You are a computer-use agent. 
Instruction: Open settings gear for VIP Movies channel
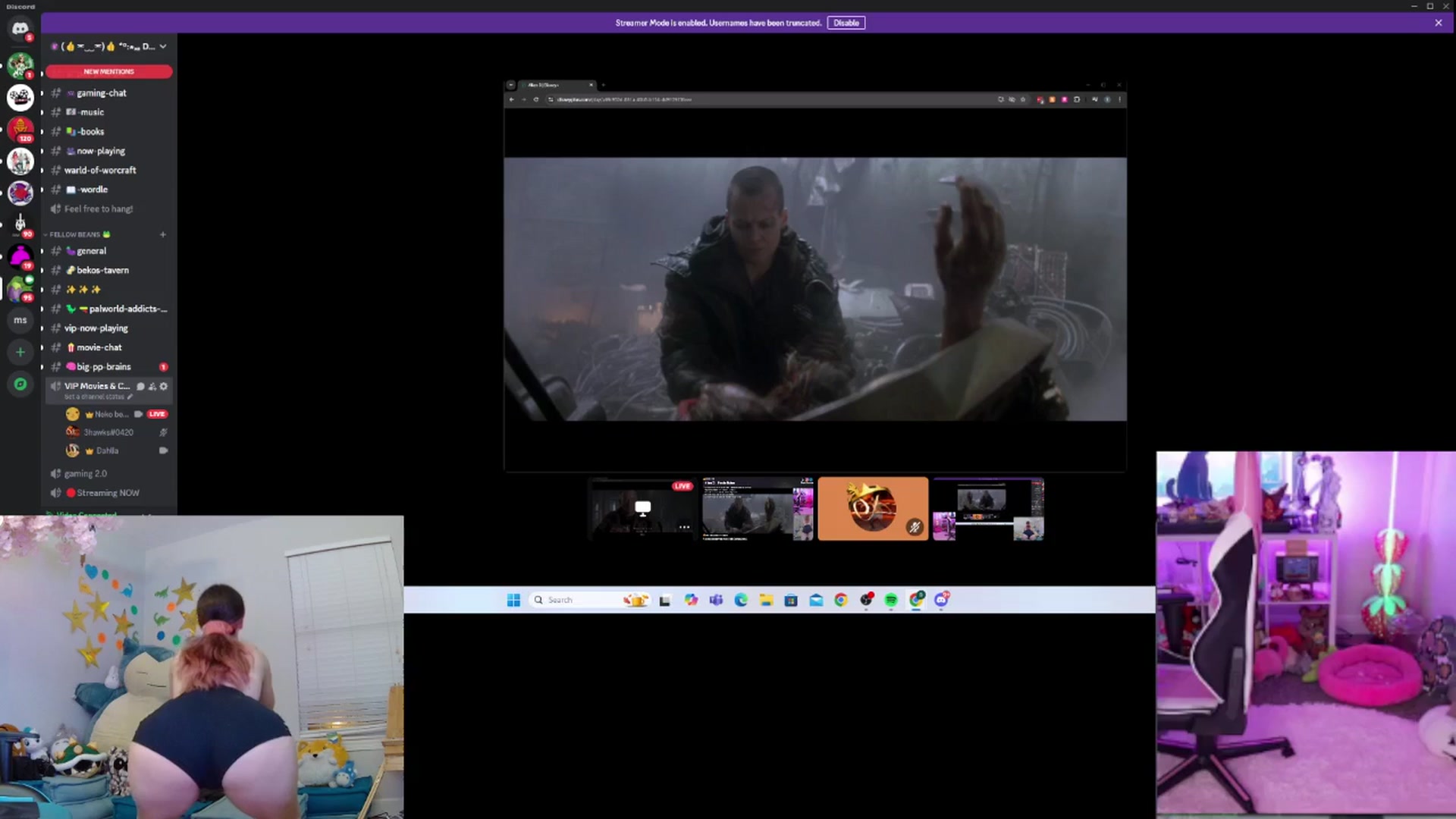(164, 387)
